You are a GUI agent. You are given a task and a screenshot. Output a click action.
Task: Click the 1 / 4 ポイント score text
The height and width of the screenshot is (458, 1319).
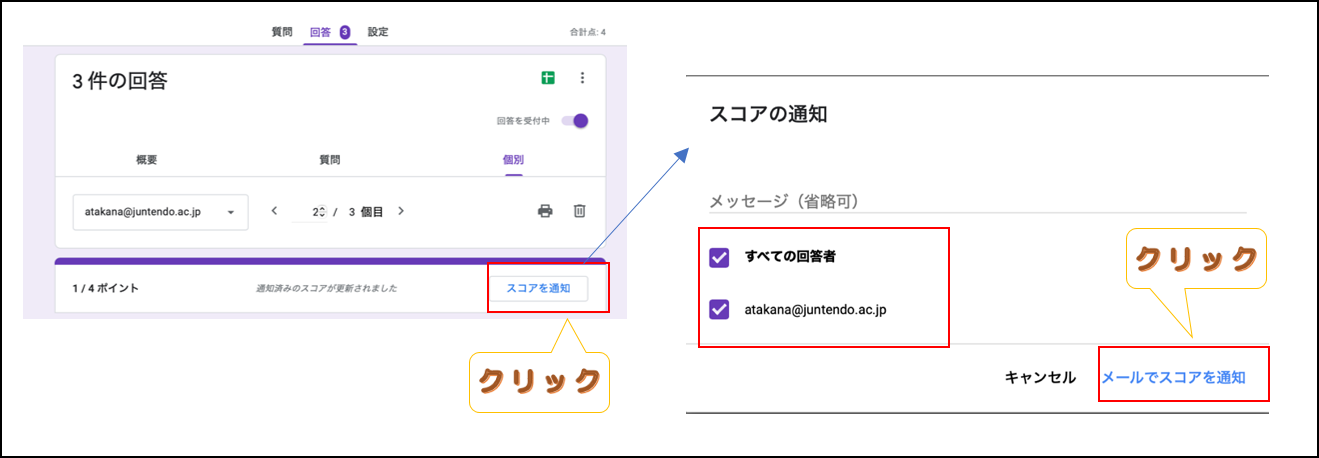click(105, 288)
